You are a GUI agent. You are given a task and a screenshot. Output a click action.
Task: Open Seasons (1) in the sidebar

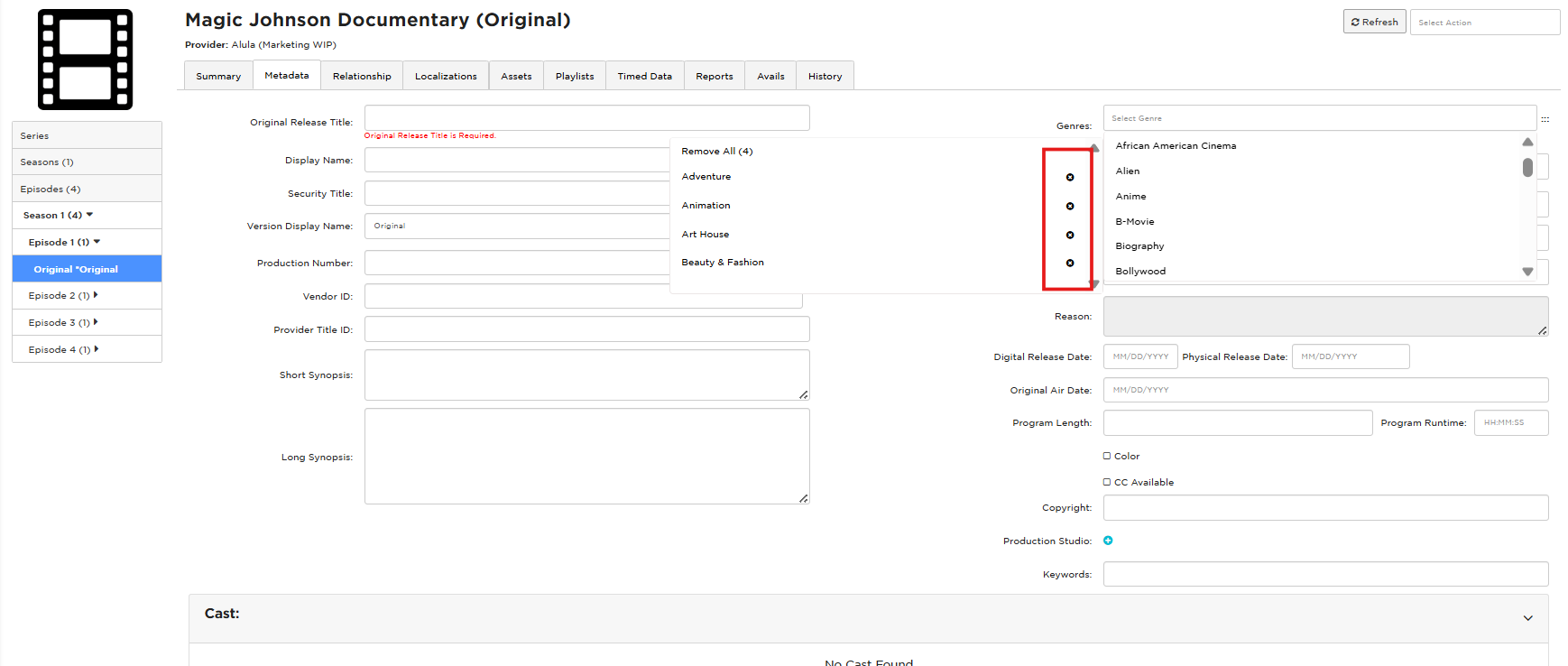coord(87,162)
